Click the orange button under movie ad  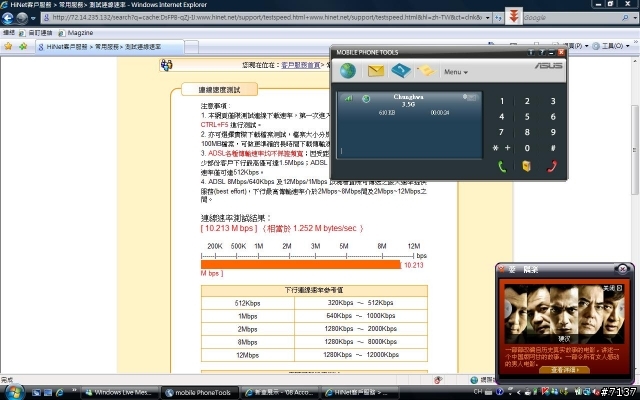click(x=564, y=370)
